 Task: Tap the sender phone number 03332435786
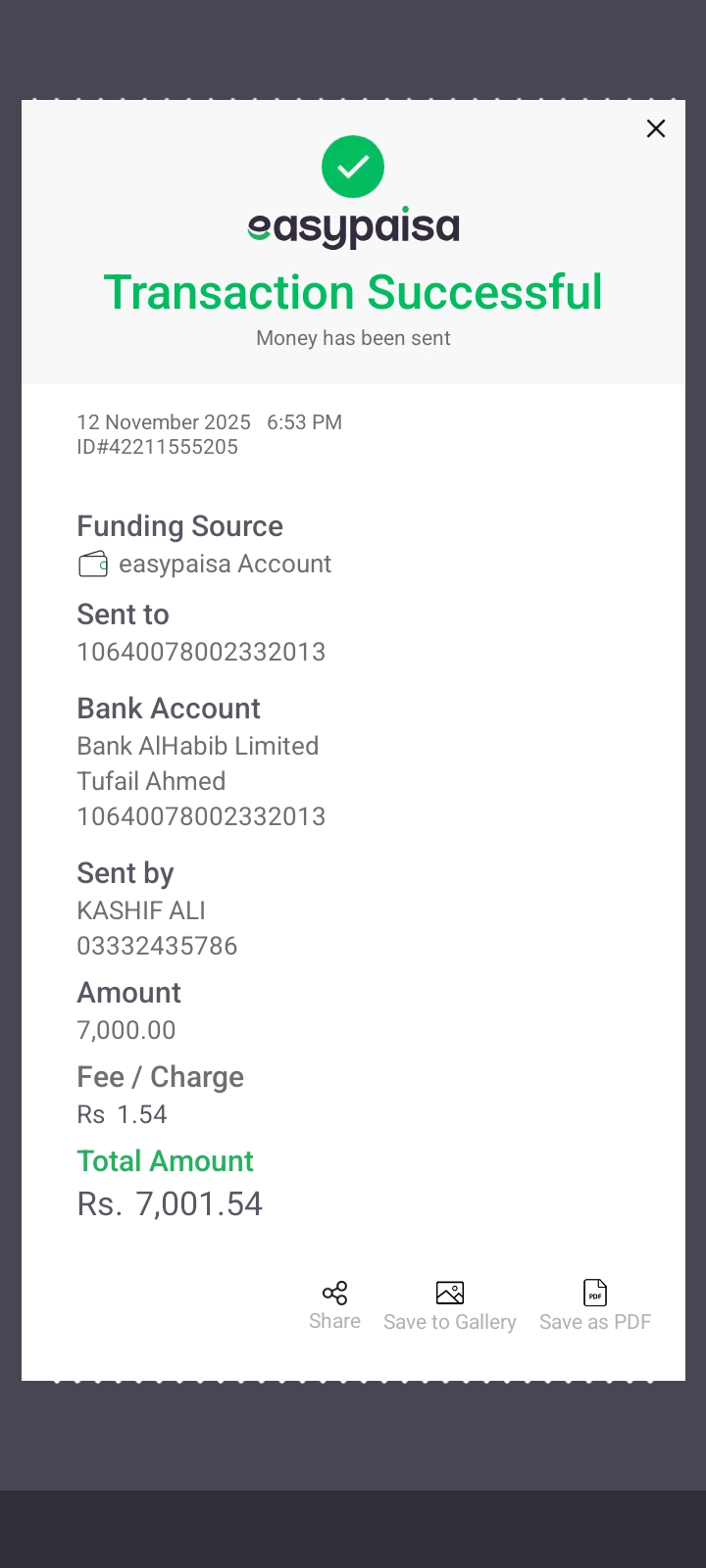(x=157, y=946)
